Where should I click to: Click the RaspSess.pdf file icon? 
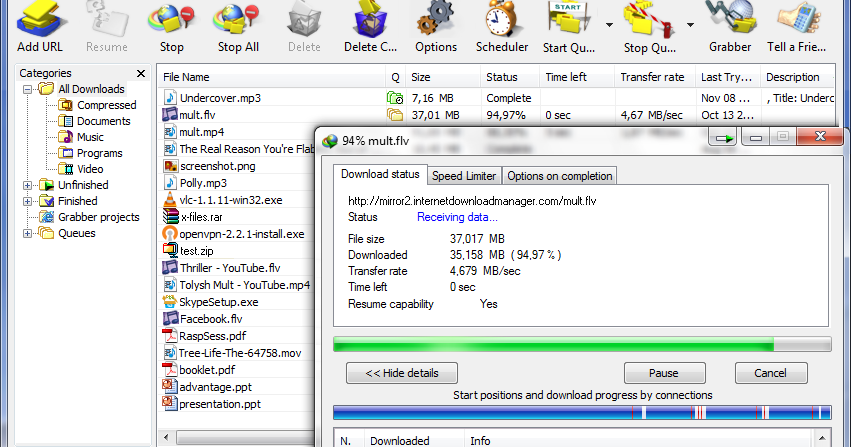170,336
